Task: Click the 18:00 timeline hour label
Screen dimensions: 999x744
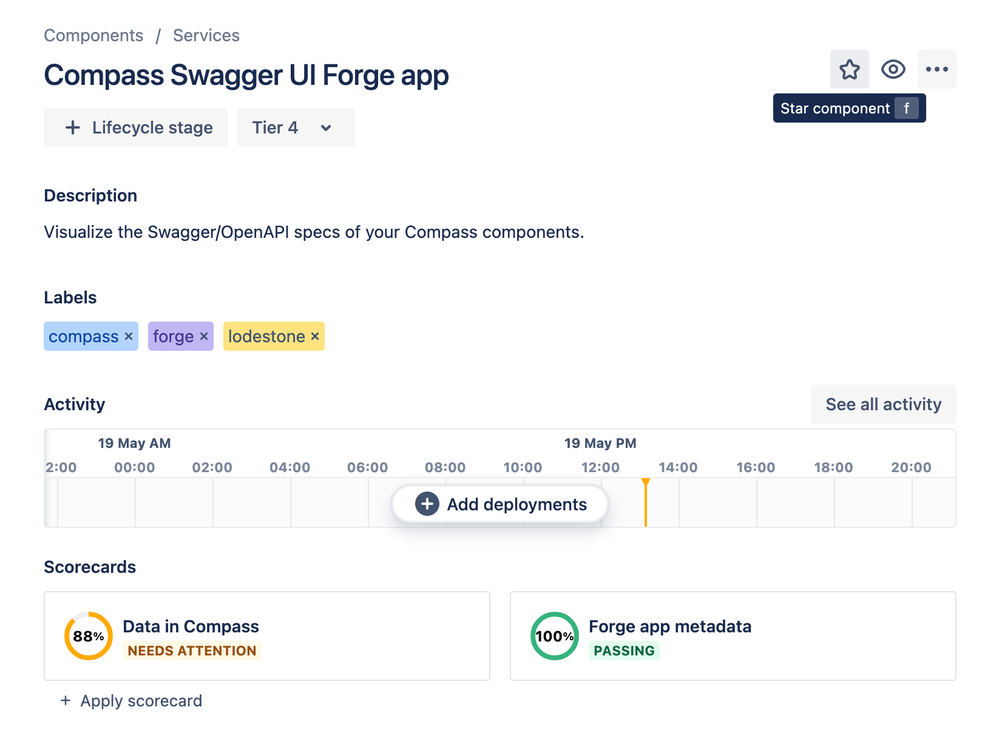Action: pos(833,468)
